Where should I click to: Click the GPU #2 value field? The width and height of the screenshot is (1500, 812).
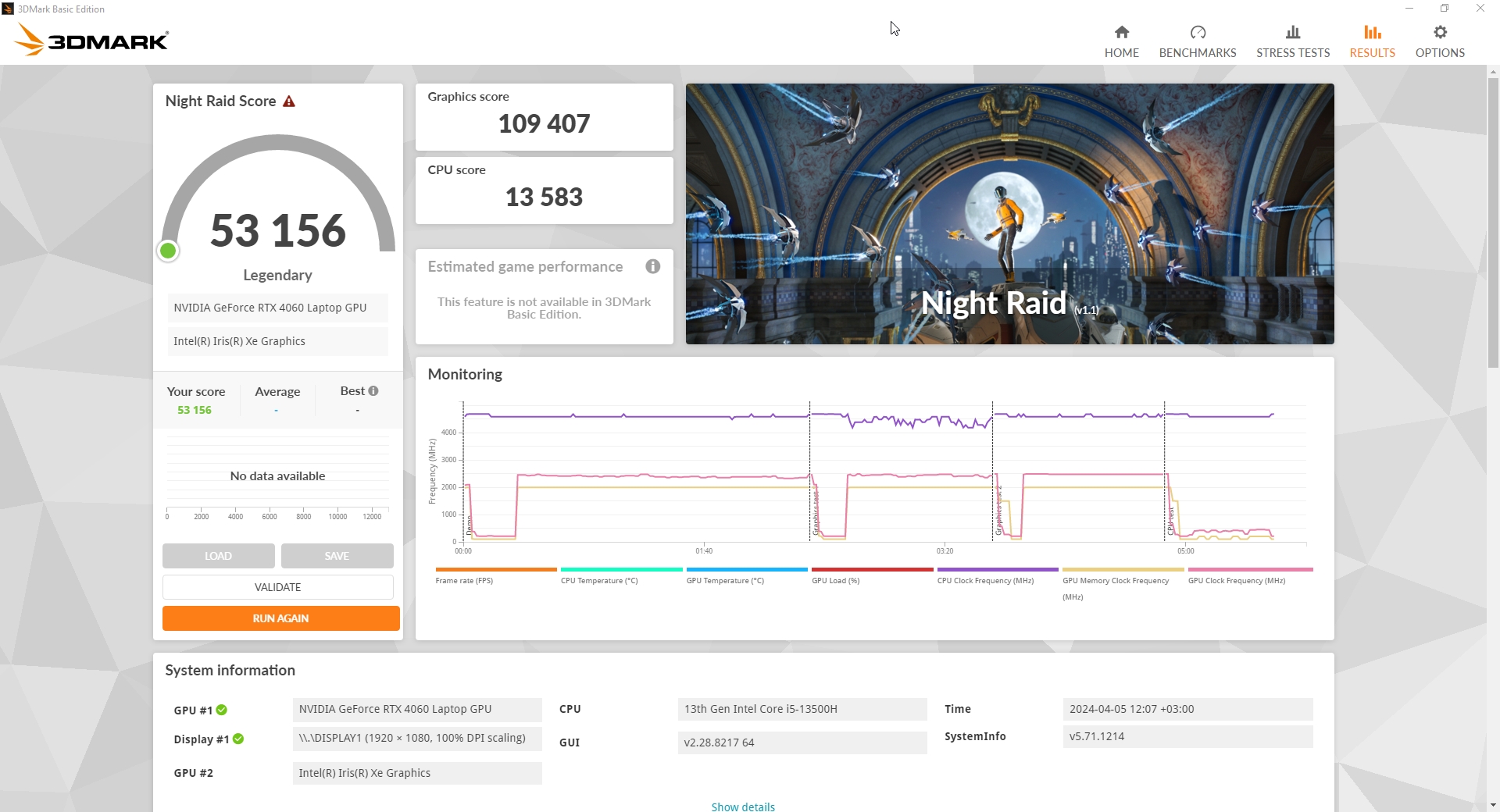pos(417,773)
